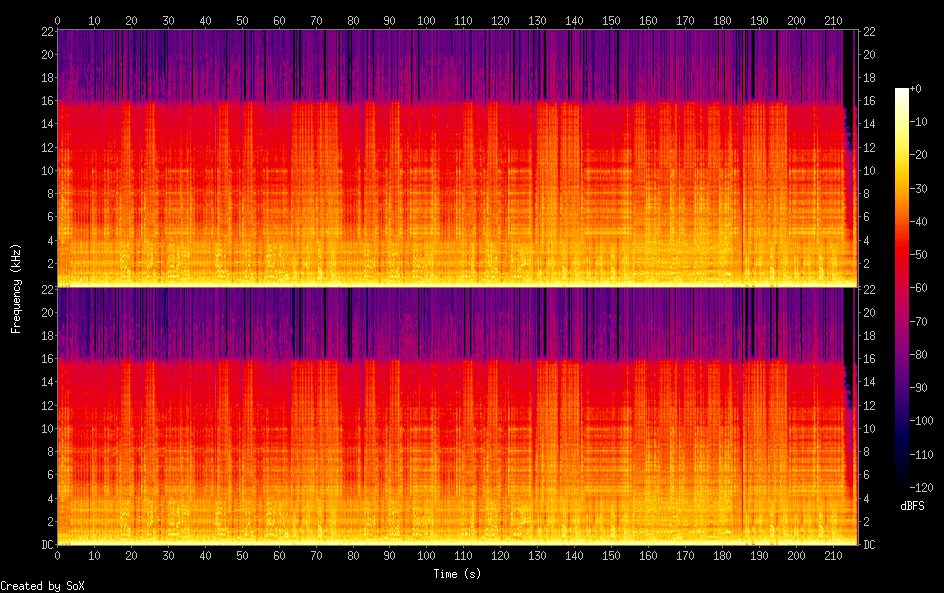
Task: Click the 0 tick on top time axis
Action: [x=57, y=20]
